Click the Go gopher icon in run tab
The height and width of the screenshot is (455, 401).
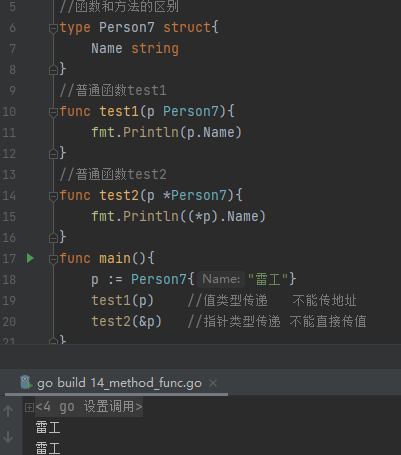26,382
